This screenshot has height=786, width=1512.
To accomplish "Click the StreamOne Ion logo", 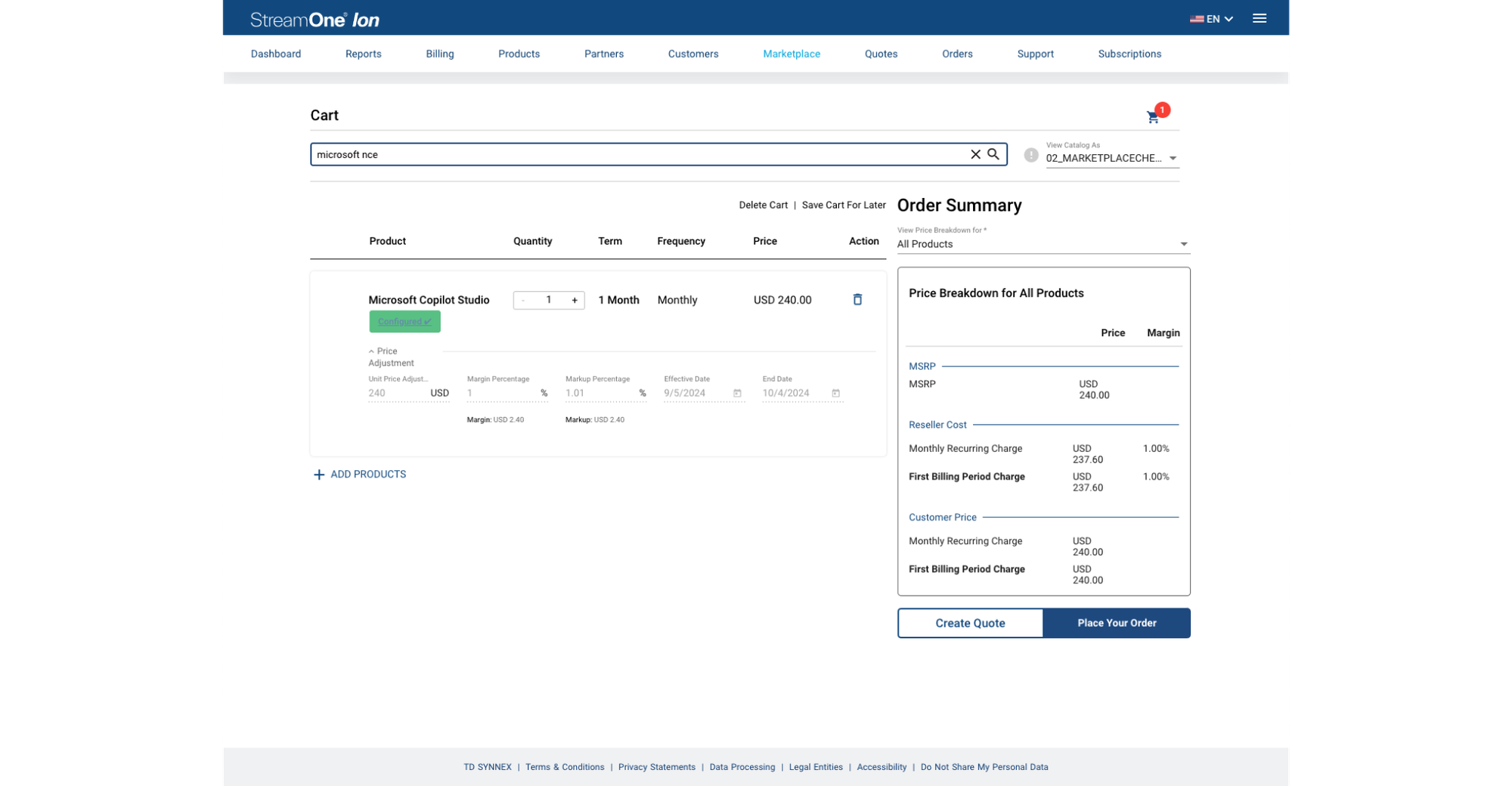I will click(x=314, y=20).
